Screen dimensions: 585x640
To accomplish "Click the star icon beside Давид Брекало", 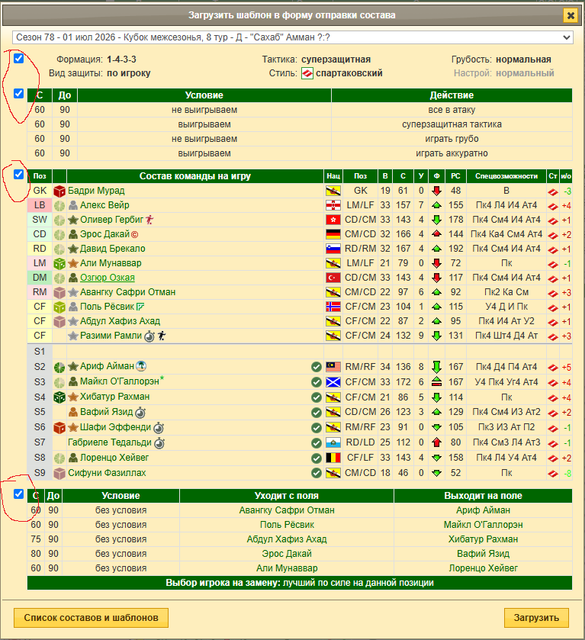I will [73, 249].
